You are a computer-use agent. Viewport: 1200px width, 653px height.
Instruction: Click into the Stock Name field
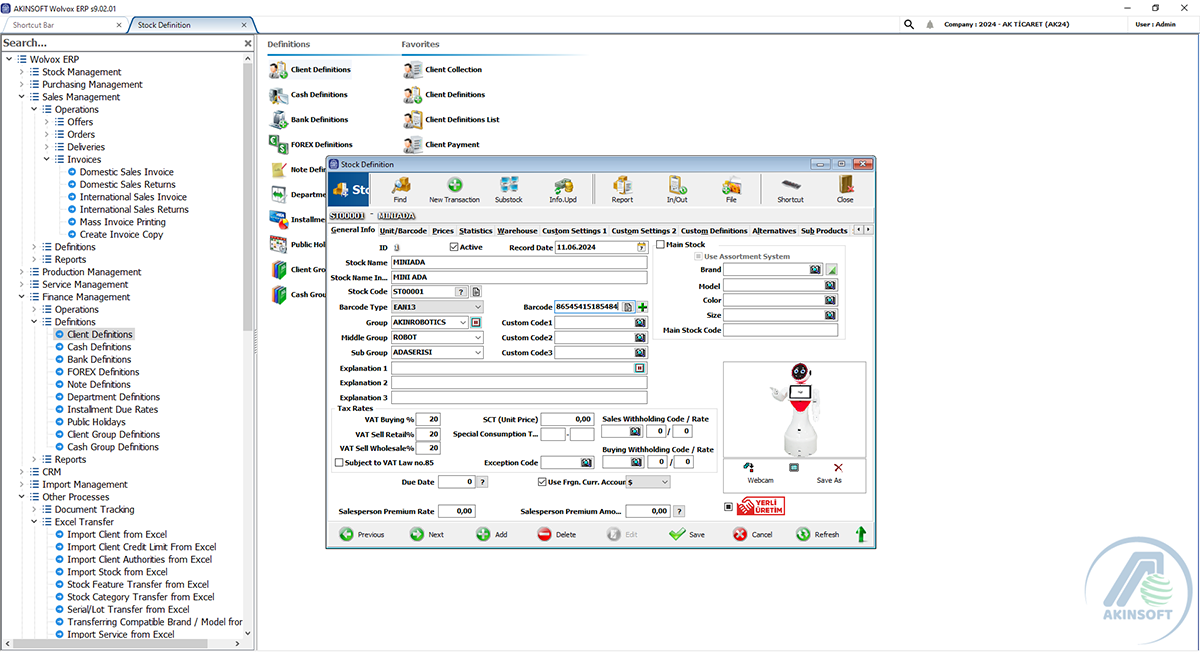pyautogui.click(x=520, y=262)
